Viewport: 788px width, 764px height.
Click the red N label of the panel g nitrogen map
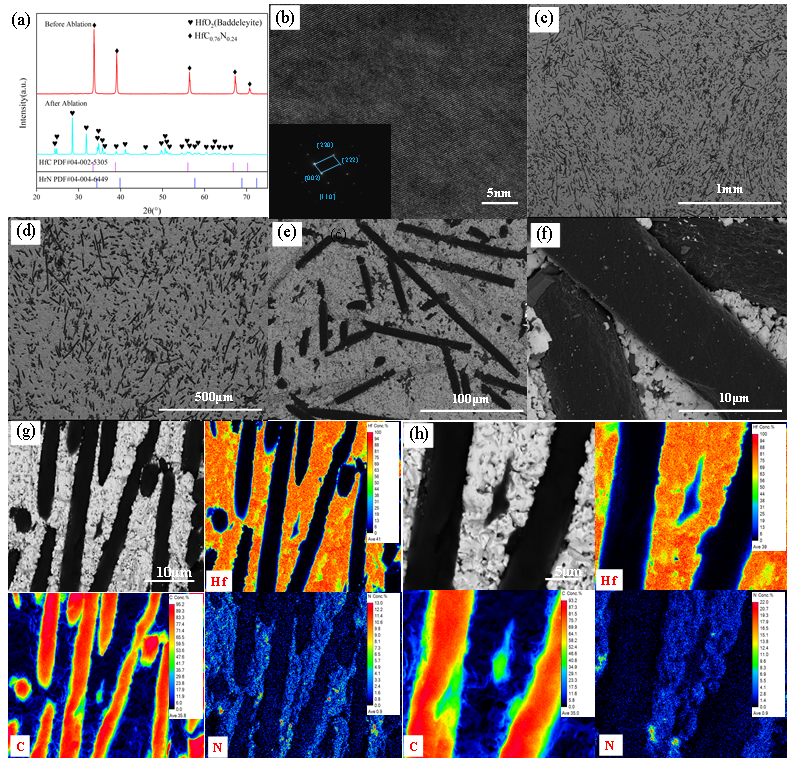point(217,747)
